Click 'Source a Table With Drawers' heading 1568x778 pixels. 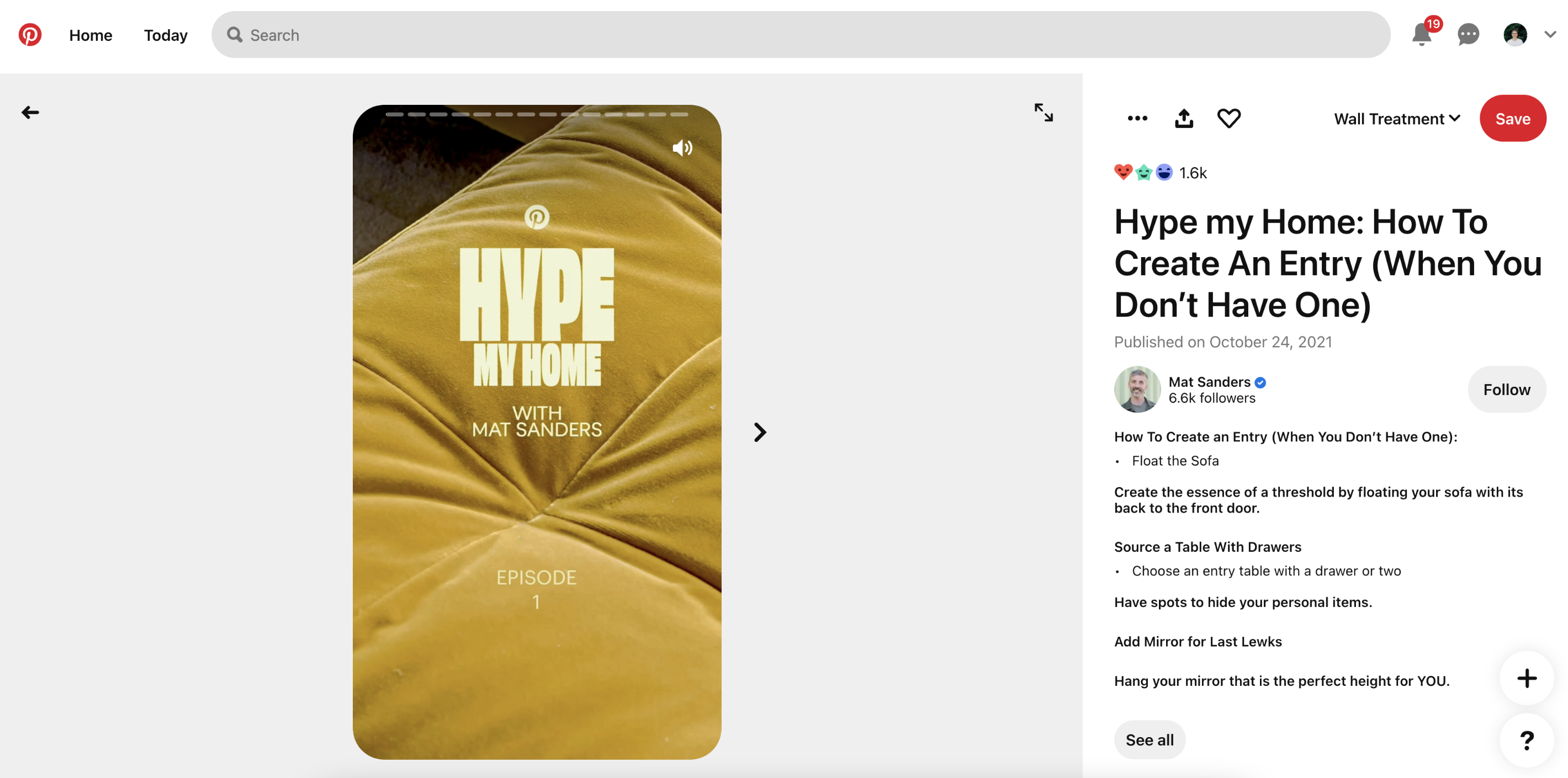pos(1207,547)
